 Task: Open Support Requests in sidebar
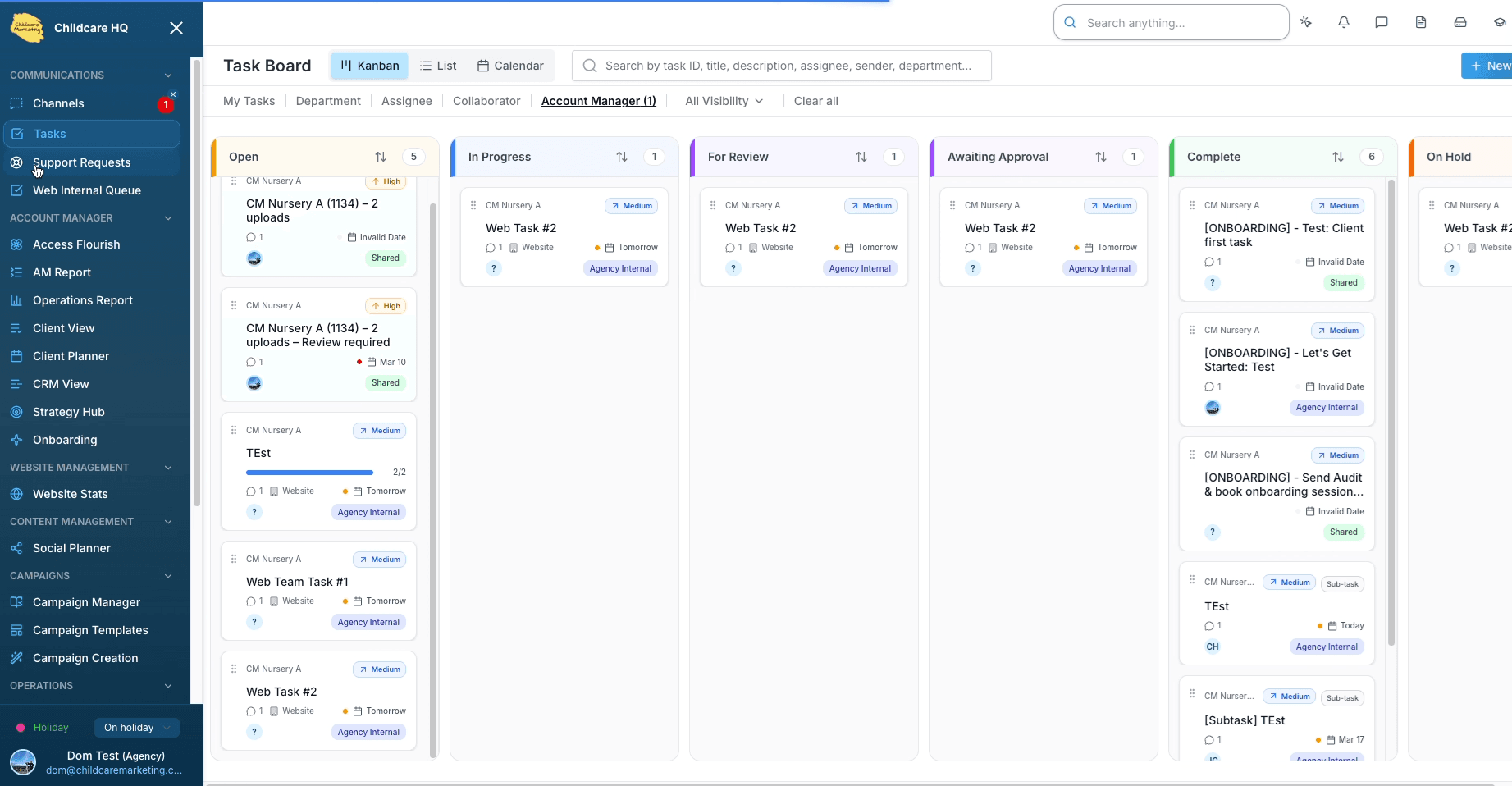[x=92, y=162]
